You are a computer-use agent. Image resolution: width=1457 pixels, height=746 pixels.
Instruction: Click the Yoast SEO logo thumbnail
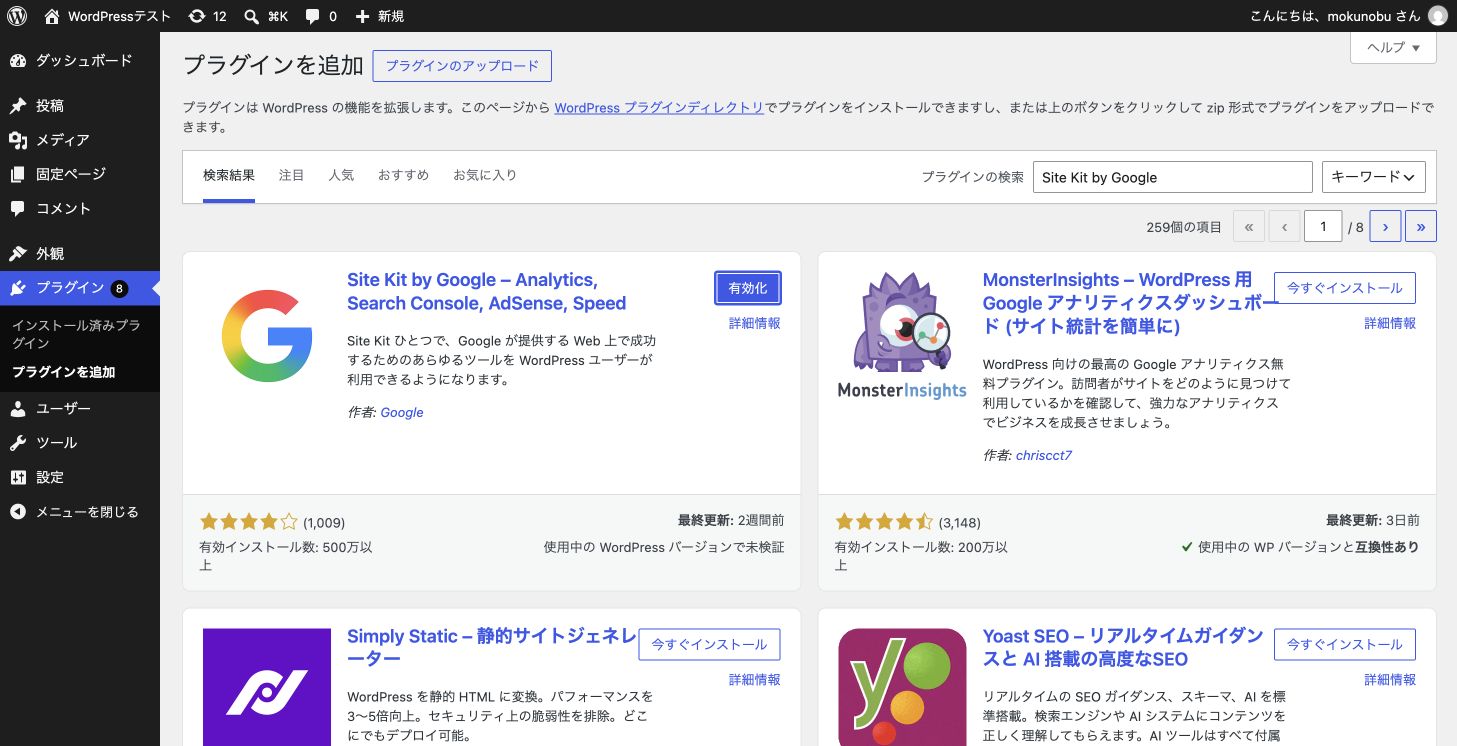(x=902, y=687)
